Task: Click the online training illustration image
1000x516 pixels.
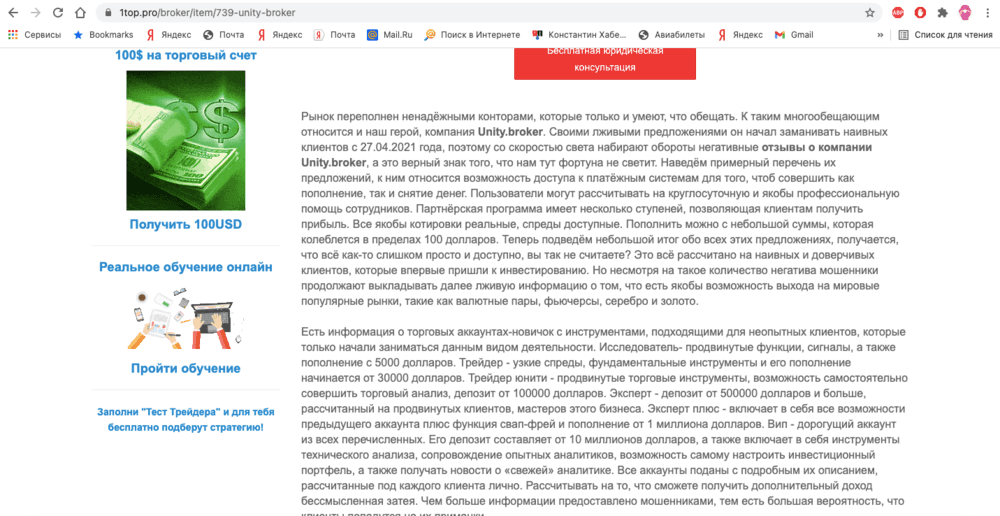Action: pos(186,318)
